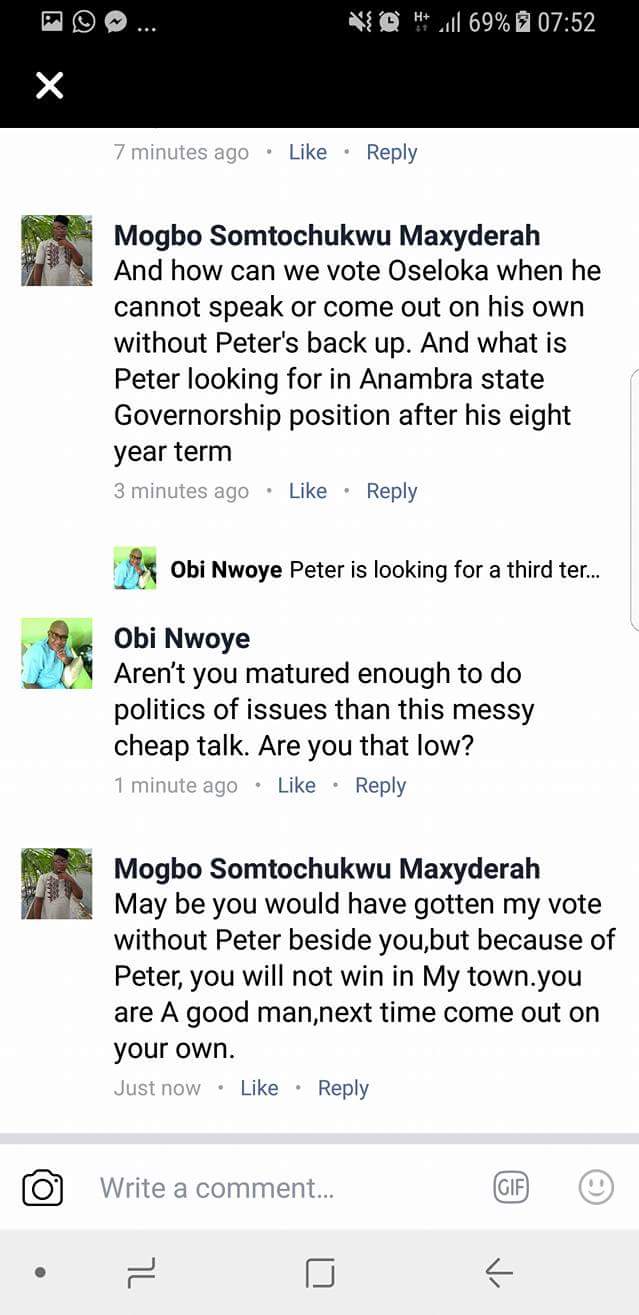This screenshot has height=1315, width=639.
Task: Like the comment posted 3 minutes ago
Action: (x=307, y=491)
